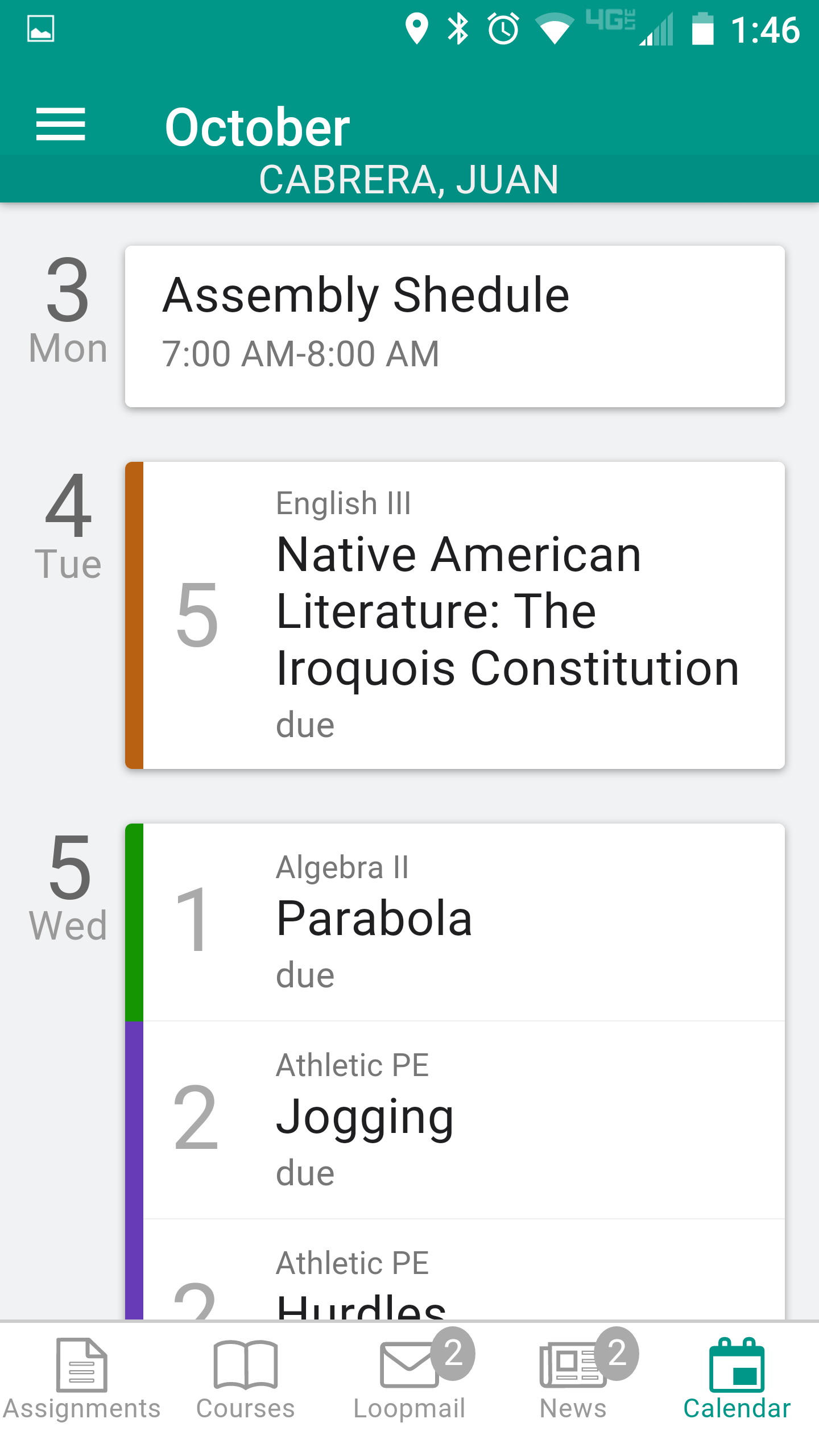Image resolution: width=819 pixels, height=1456 pixels.
Task: Tap the CABRERA, JUAN student name bar
Action: pos(409,179)
